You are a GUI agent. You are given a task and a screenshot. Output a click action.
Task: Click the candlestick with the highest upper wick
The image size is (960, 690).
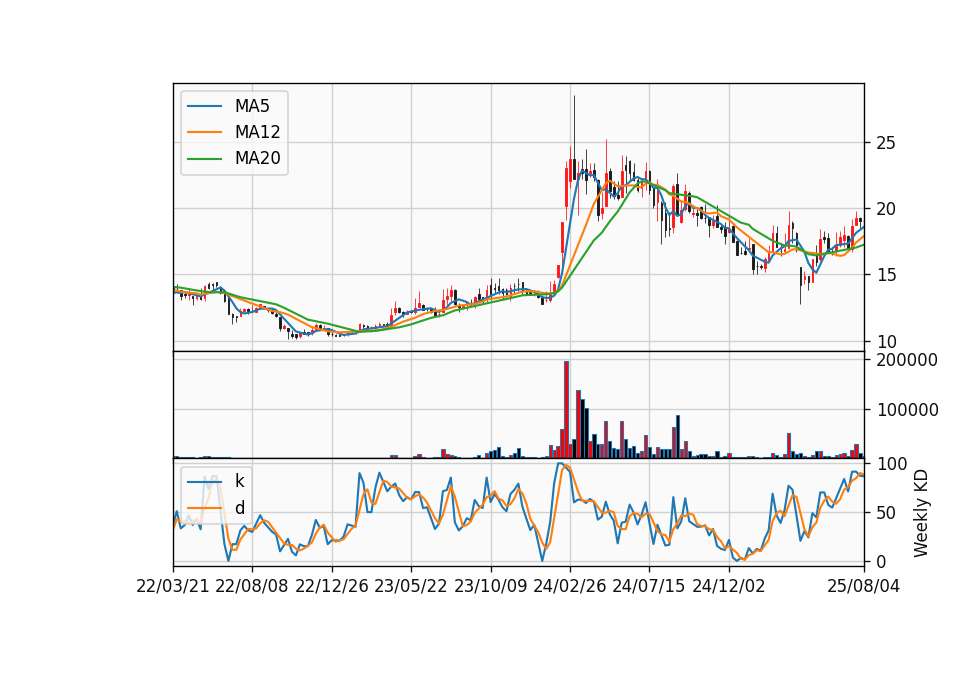click(x=574, y=138)
